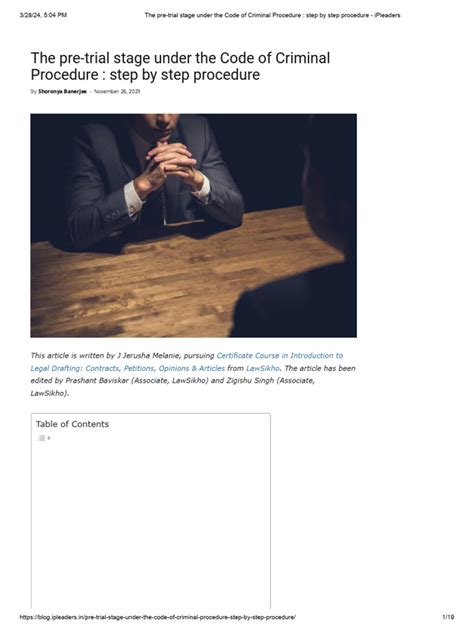Expand the small arrow beside the contents icon
Image resolution: width=474 pixels, height=632 pixels.
point(49,438)
